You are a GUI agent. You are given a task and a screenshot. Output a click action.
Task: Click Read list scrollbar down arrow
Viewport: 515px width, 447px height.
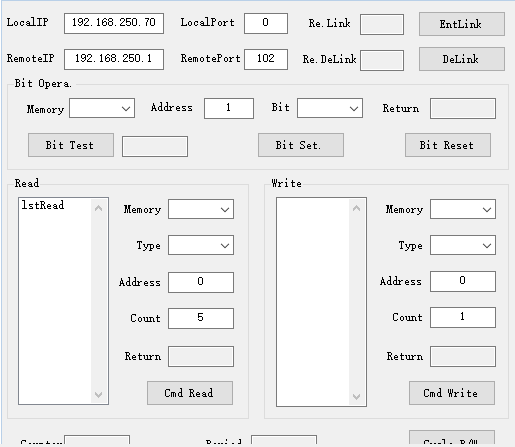pyautogui.click(x=98, y=395)
